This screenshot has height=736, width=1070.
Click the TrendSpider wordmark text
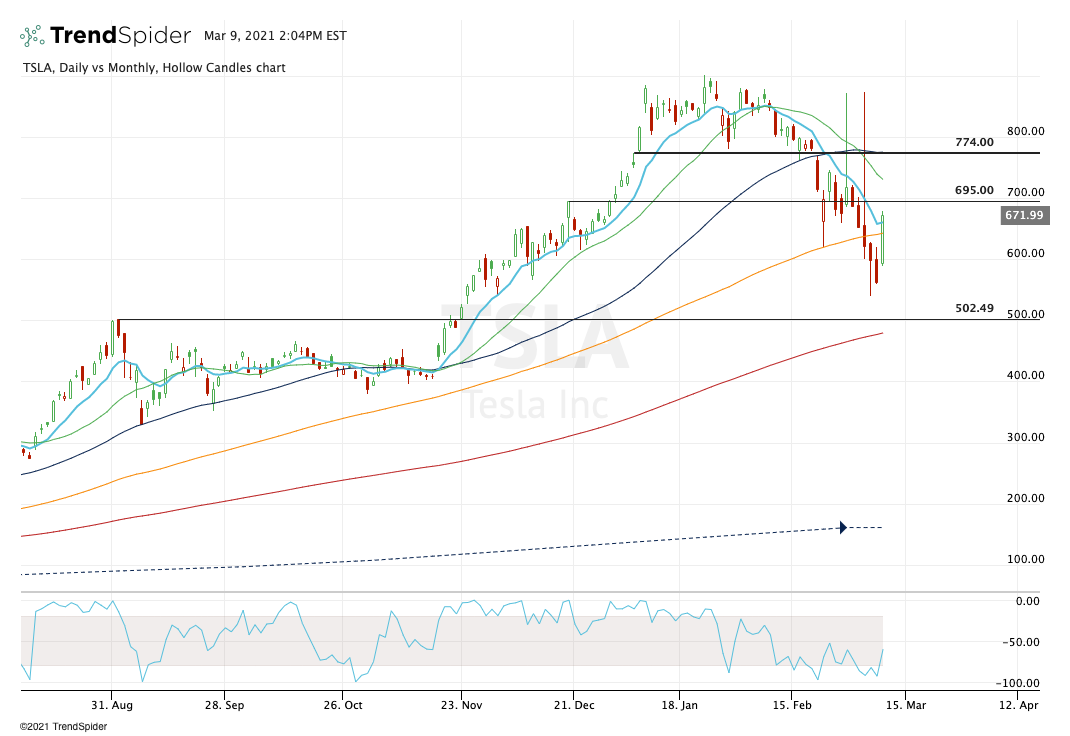pyautogui.click(x=120, y=36)
